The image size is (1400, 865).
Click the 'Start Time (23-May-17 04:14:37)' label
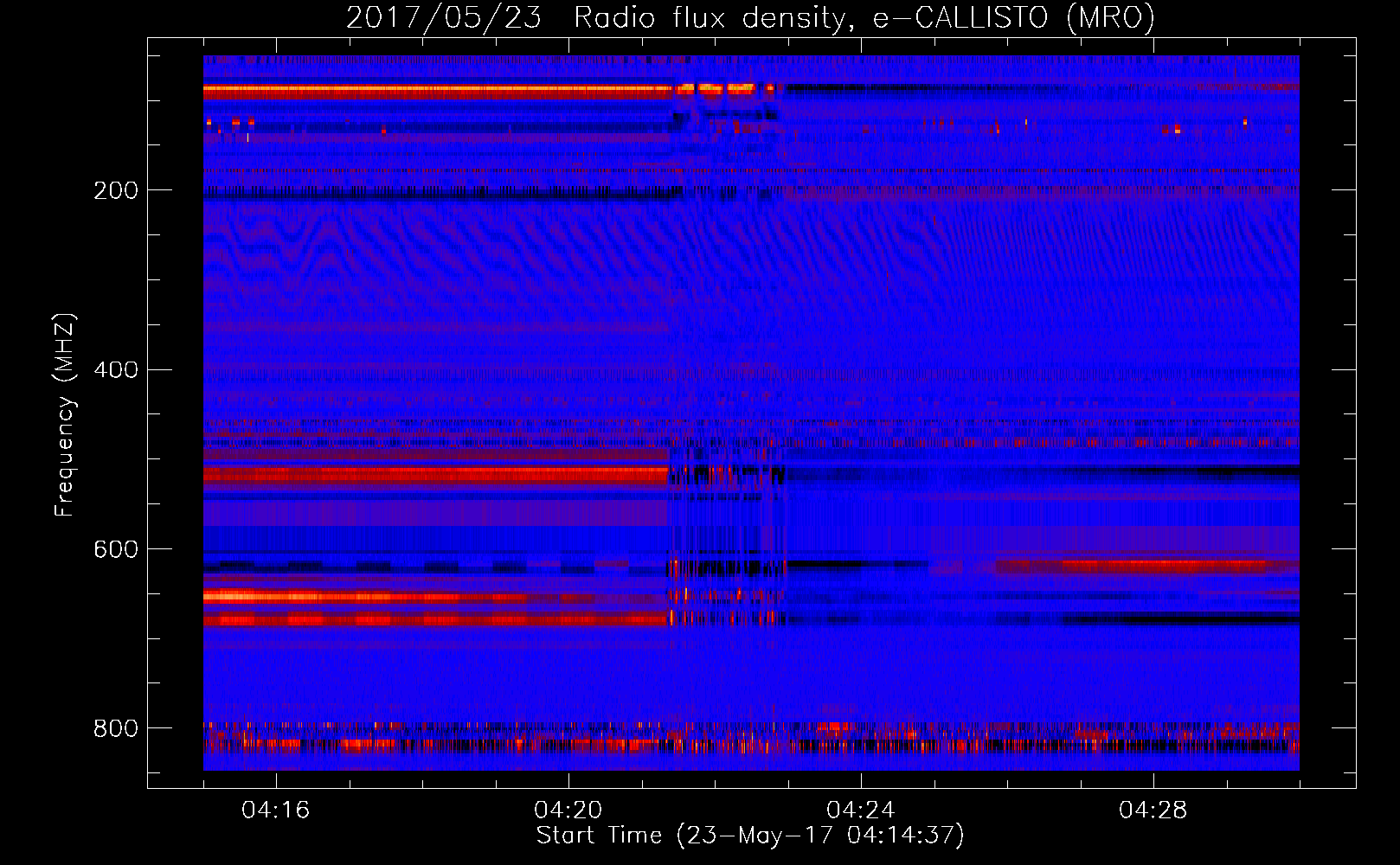(750, 836)
